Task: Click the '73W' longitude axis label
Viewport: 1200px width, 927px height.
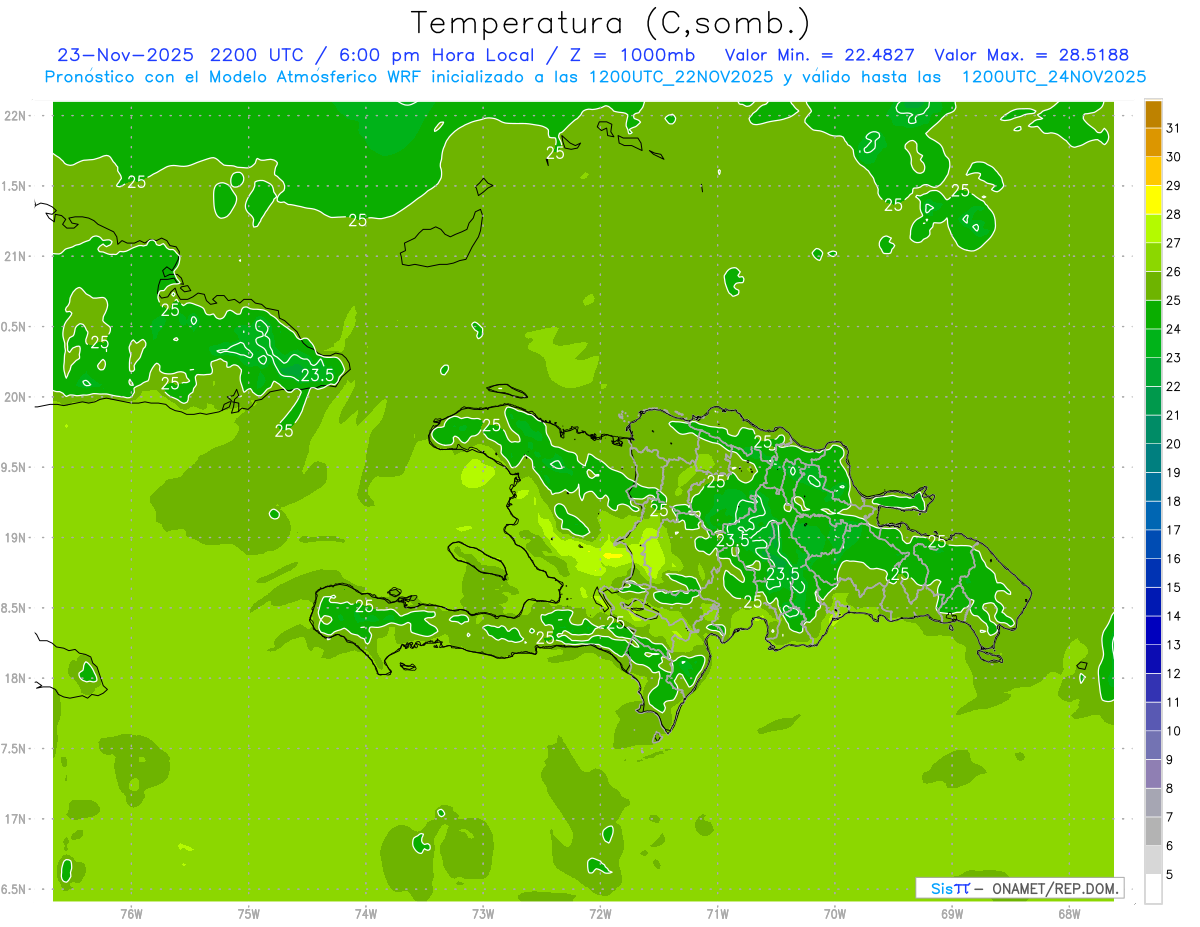Action: click(x=483, y=914)
